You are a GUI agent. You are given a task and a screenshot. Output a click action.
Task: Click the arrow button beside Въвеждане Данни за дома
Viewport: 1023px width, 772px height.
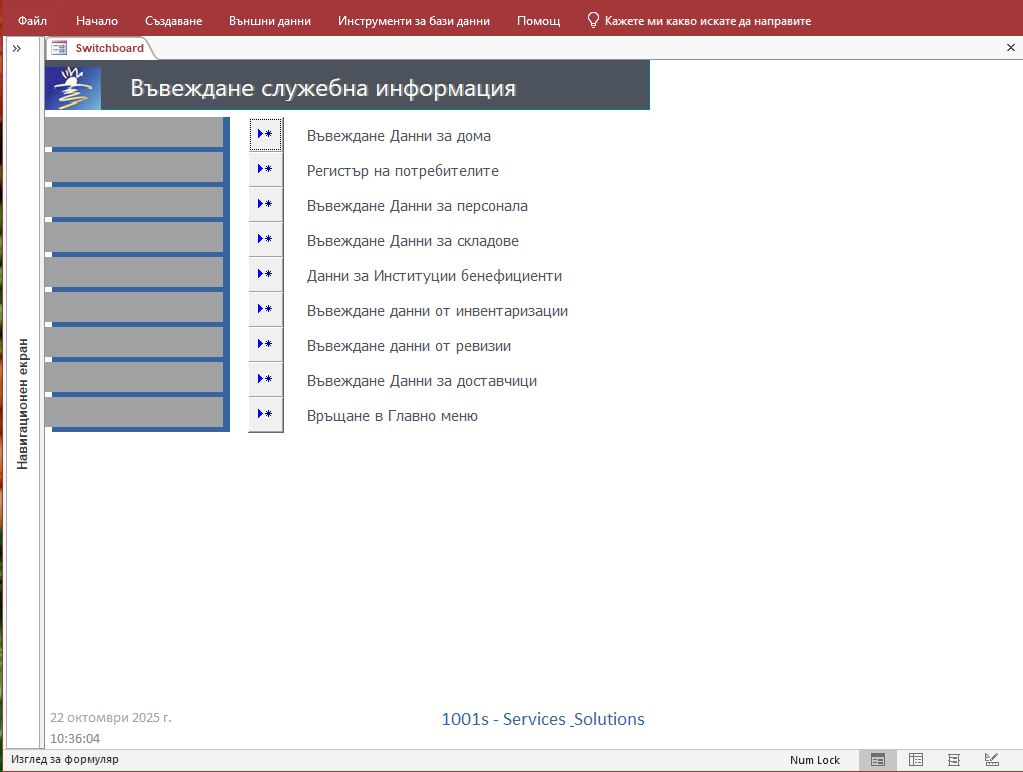coord(265,135)
